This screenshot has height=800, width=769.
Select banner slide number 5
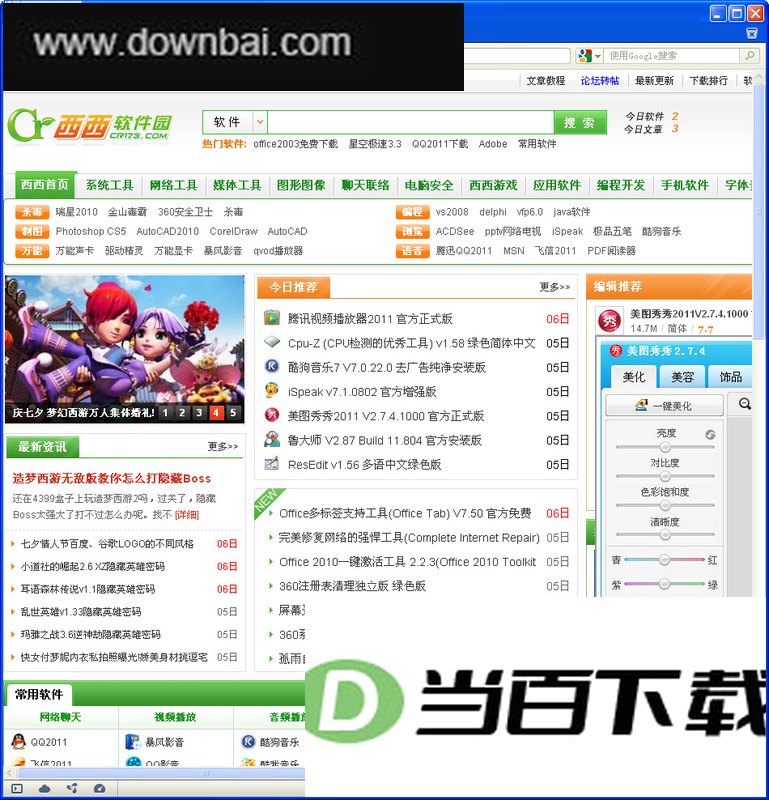coord(233,413)
